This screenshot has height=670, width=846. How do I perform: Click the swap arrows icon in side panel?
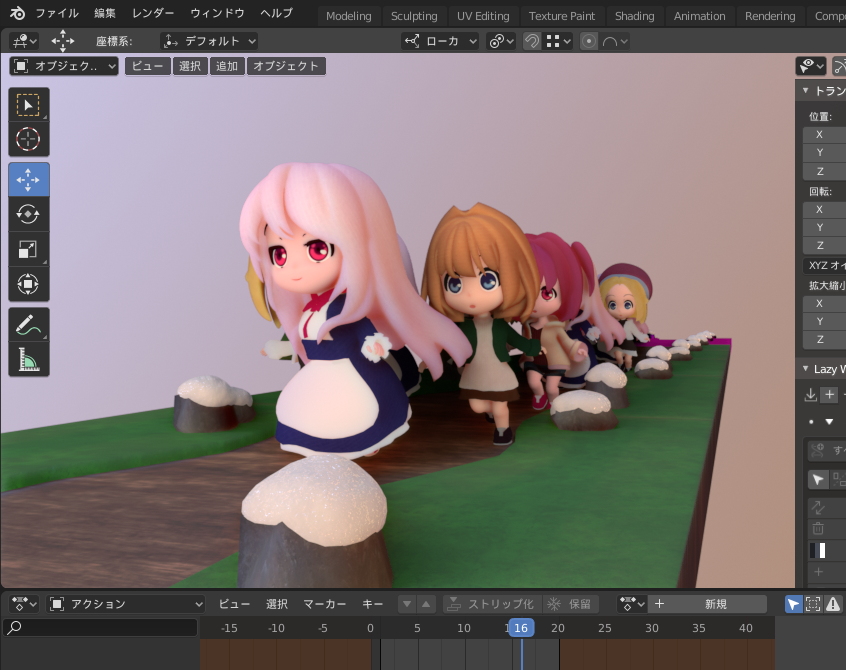pos(818,507)
